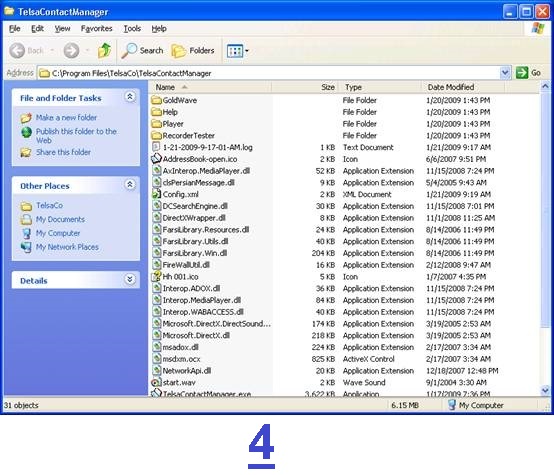Image resolution: width=554 pixels, height=475 pixels.
Task: Select FarsiLibrary.Resources.dll file icon
Action: [157, 229]
